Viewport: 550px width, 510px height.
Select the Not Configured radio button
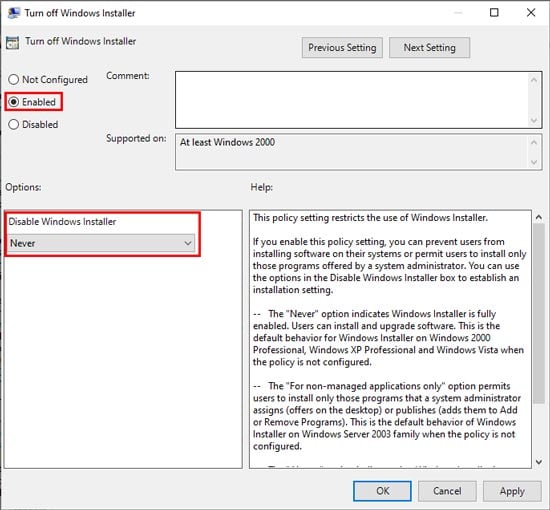coord(13,80)
